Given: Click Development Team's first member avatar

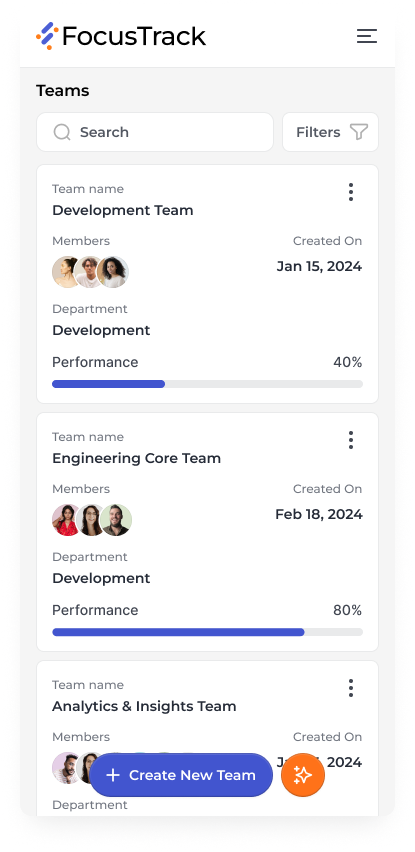Looking at the screenshot, I should pyautogui.click(x=67, y=272).
